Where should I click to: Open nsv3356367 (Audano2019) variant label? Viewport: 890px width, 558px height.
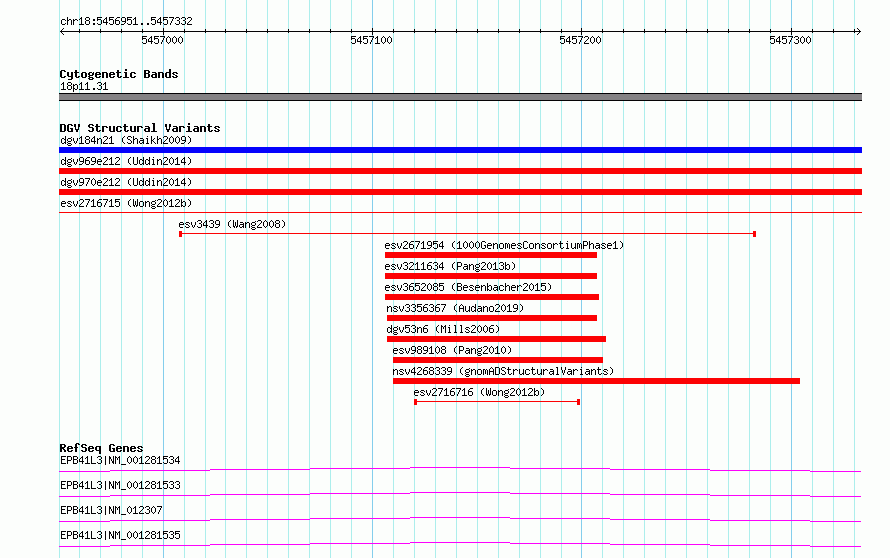pos(455,308)
